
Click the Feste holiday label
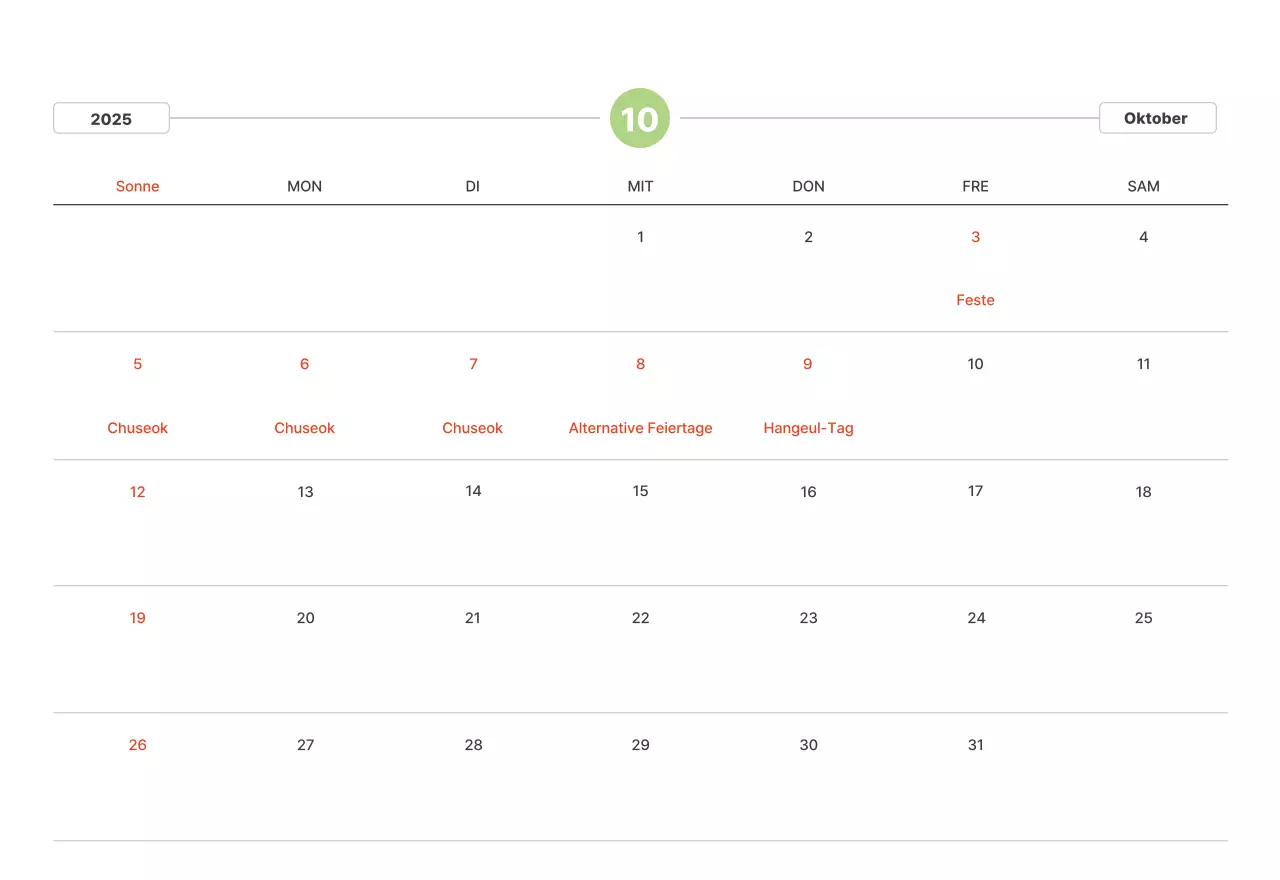[x=975, y=300]
